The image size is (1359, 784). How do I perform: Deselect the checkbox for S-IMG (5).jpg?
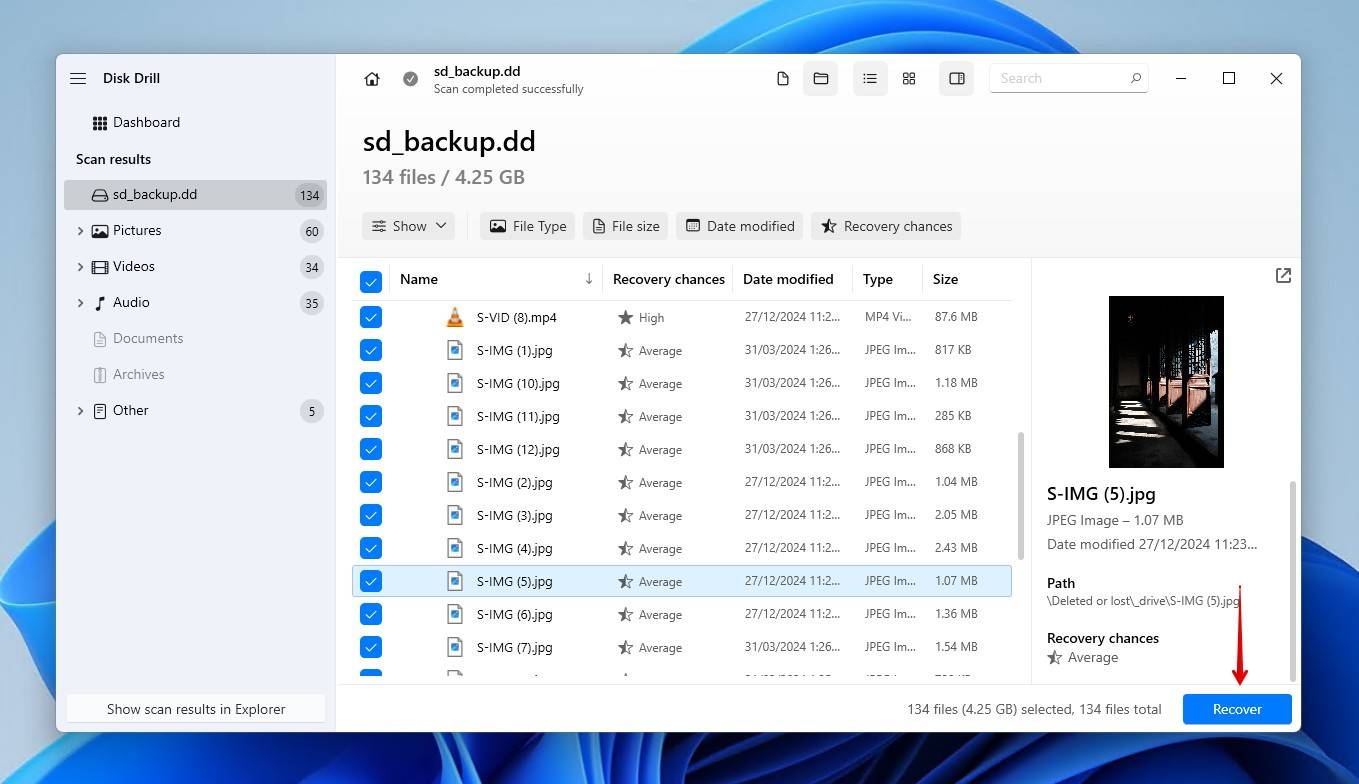[371, 581]
